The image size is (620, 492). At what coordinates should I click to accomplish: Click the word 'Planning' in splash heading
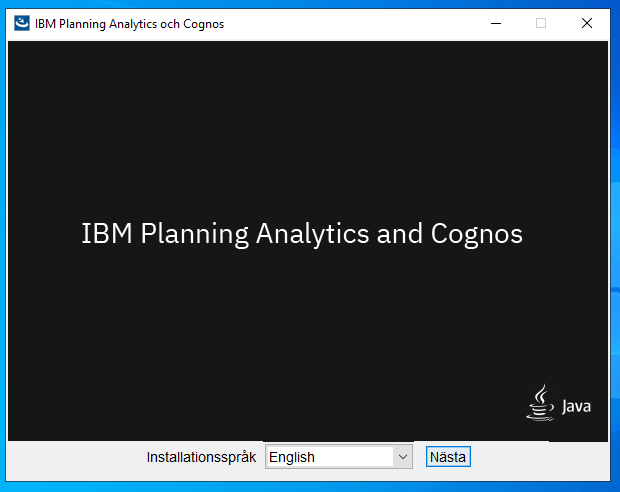point(195,234)
